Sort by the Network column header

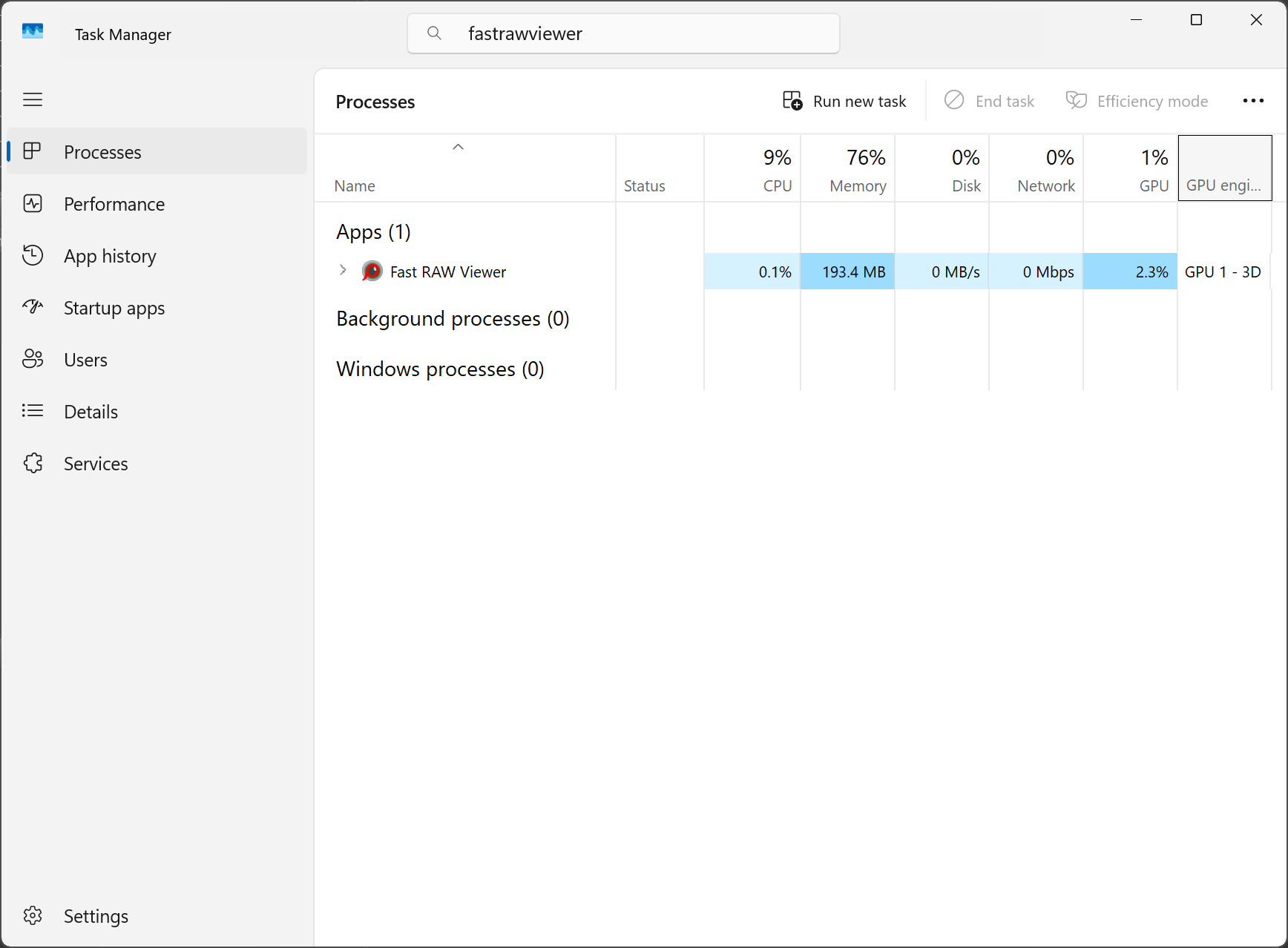point(1036,168)
